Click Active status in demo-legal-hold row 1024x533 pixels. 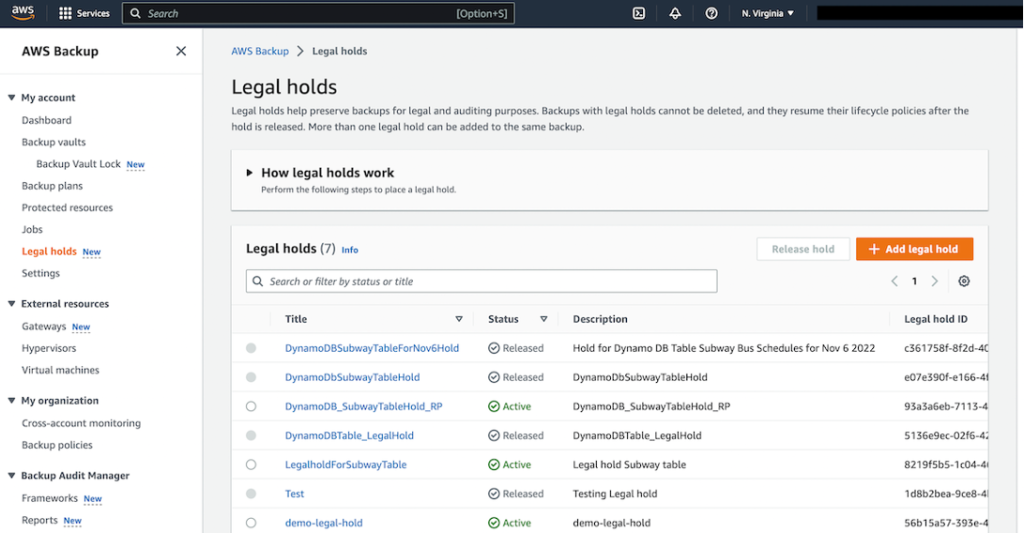coord(509,523)
